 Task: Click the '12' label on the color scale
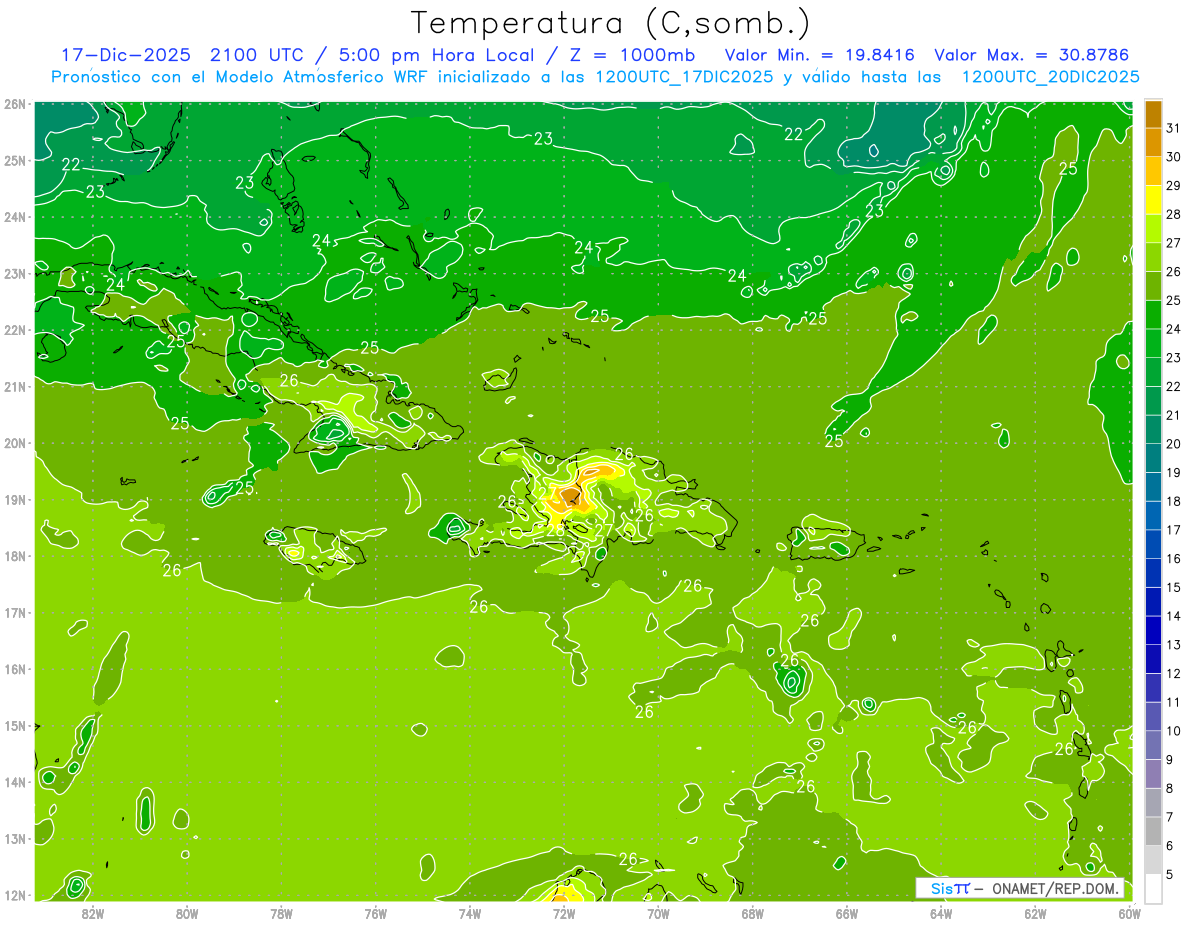(1174, 673)
